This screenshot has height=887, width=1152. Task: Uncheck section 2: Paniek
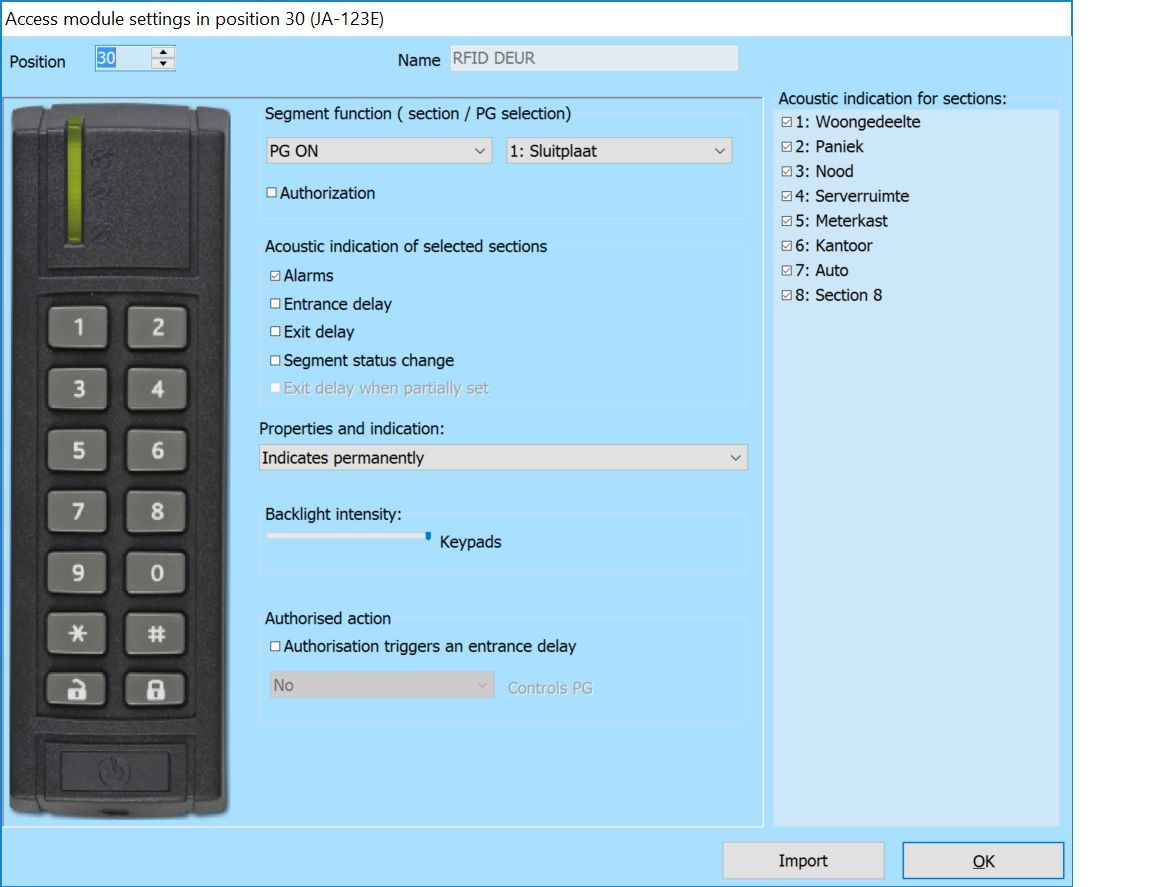point(787,147)
